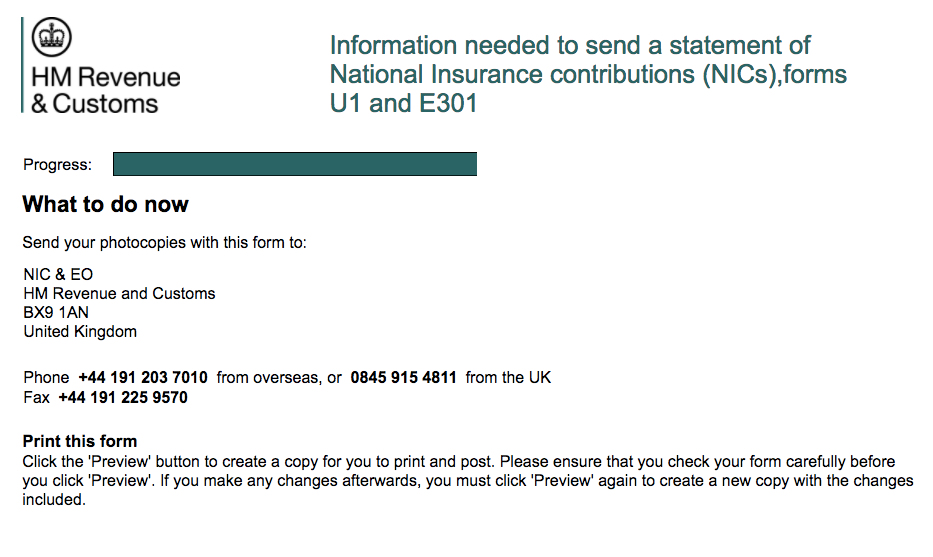Image resolution: width=933 pixels, height=557 pixels.
Task: Click the 'Fax' label
Action: [x=37, y=398]
